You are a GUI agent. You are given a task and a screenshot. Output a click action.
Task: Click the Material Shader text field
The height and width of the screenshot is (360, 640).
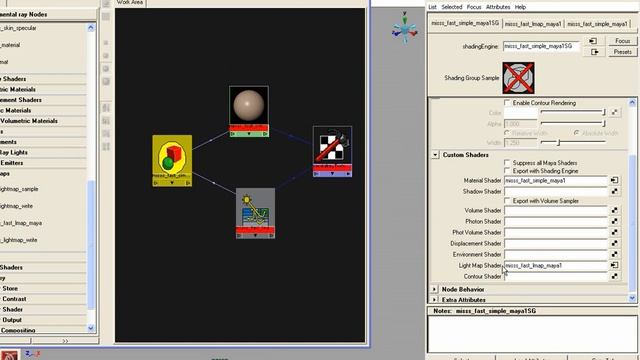(x=556, y=180)
